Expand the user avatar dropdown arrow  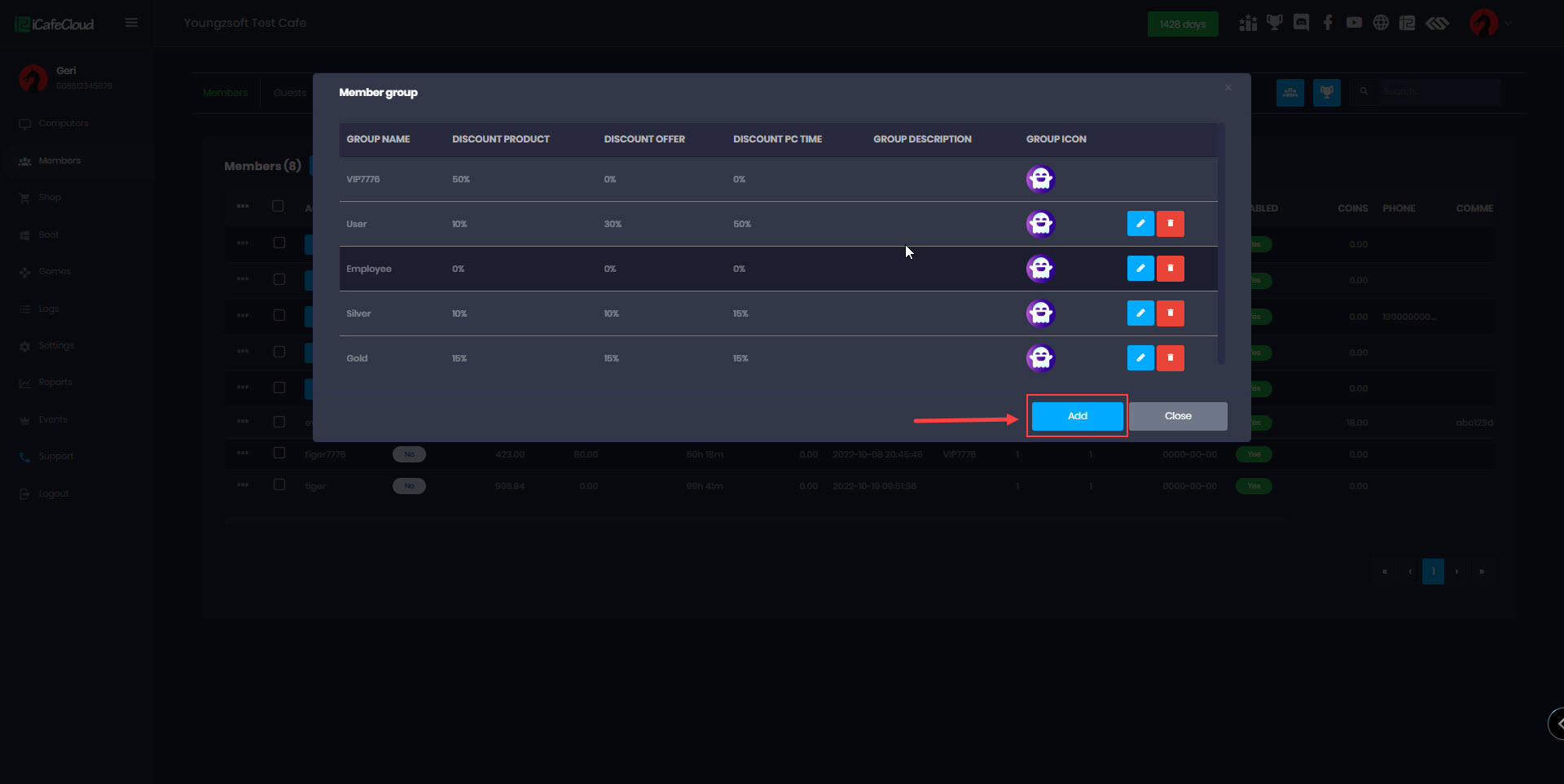1508,24
